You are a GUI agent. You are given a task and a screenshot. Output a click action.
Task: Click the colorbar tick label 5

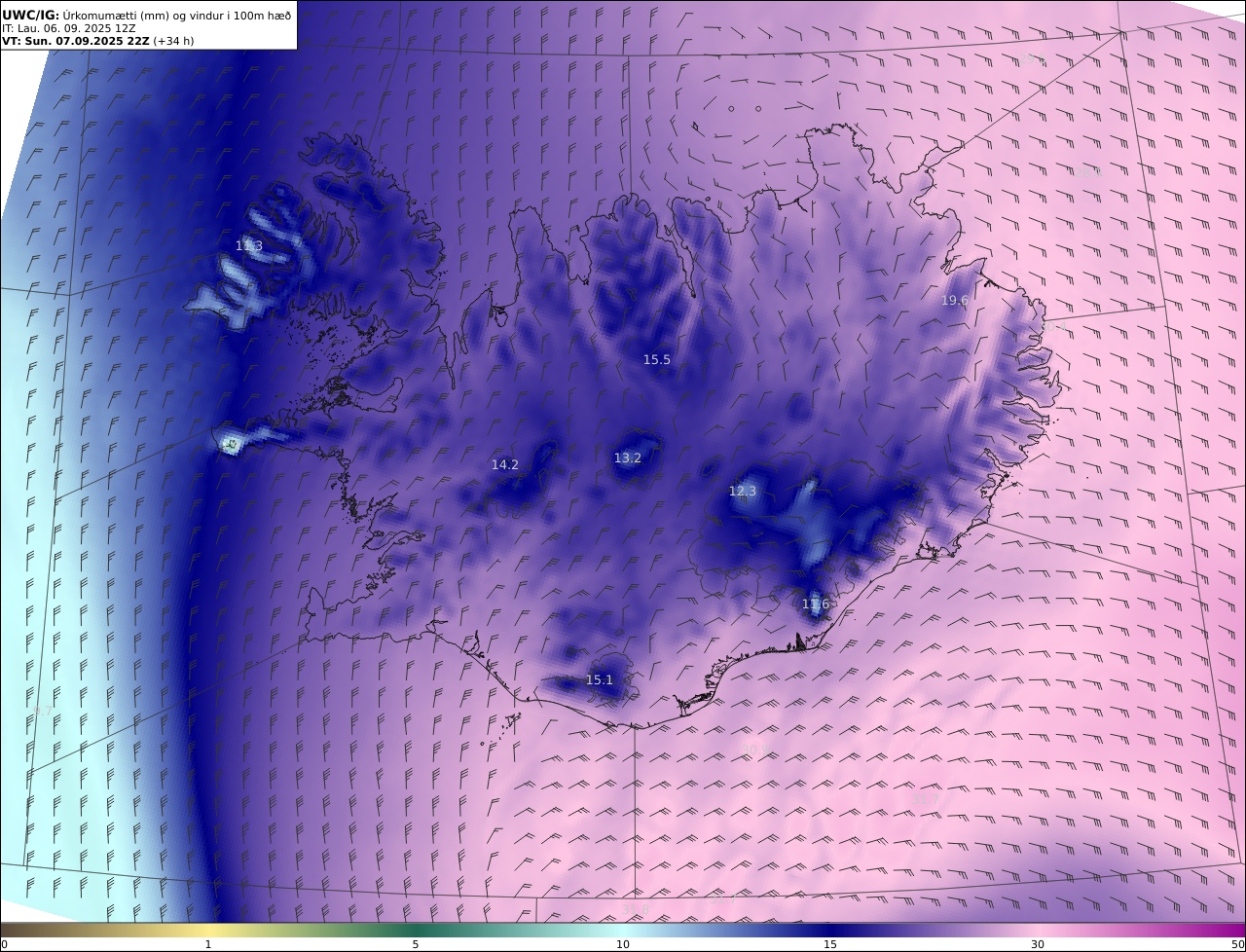(x=416, y=944)
